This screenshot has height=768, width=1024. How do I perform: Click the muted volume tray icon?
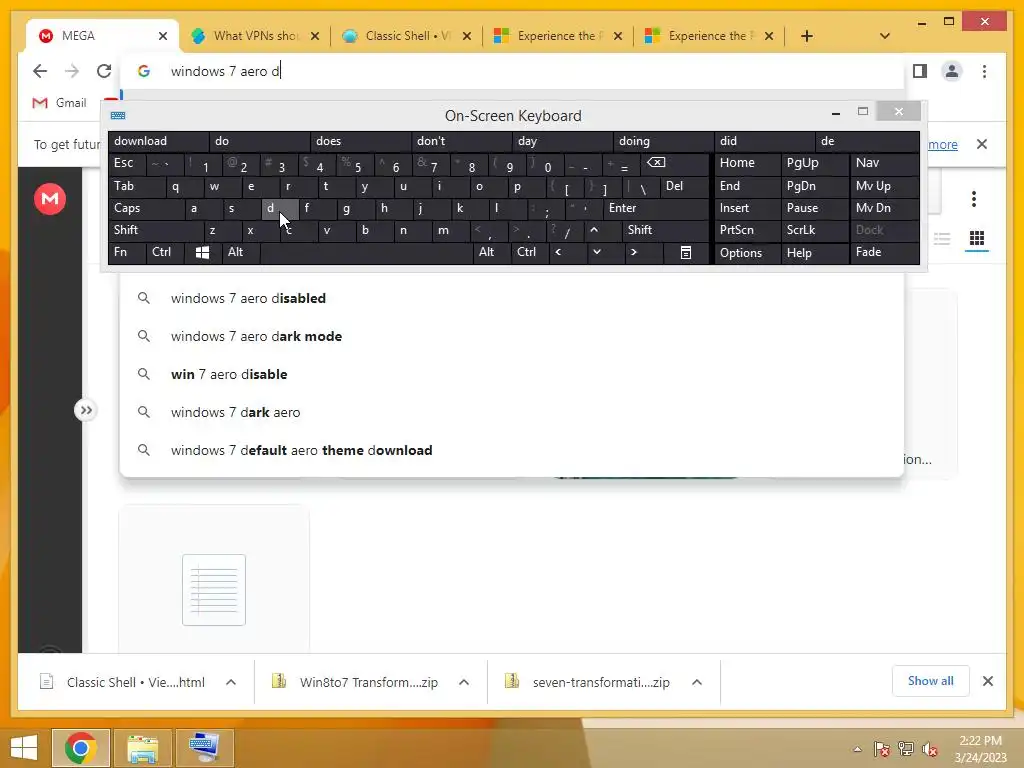[930, 749]
